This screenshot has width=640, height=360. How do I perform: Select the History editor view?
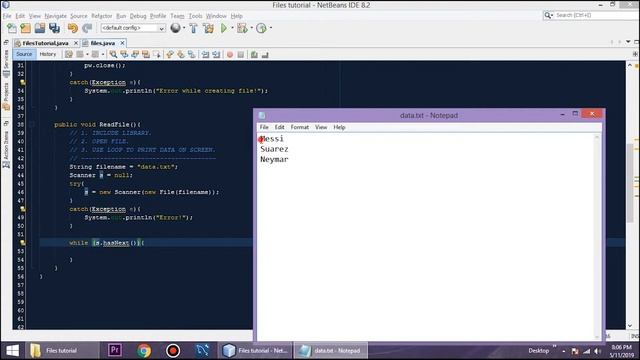click(48, 54)
